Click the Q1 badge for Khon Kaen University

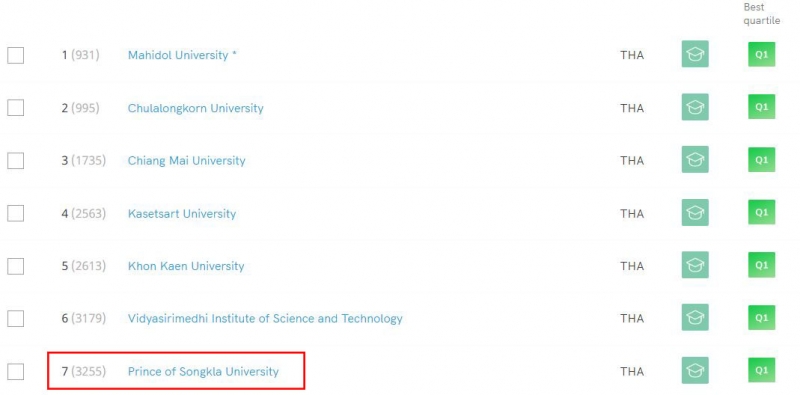pyautogui.click(x=761, y=265)
